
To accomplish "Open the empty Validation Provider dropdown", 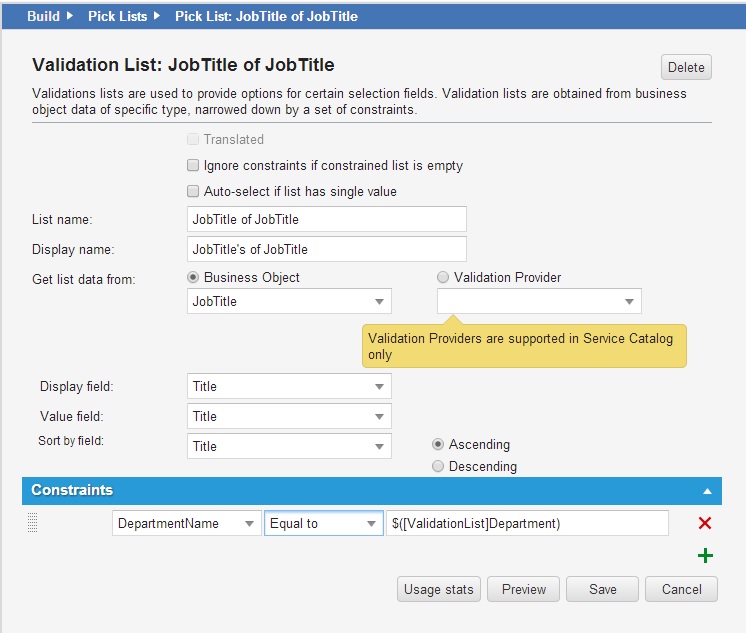I will pos(539,301).
